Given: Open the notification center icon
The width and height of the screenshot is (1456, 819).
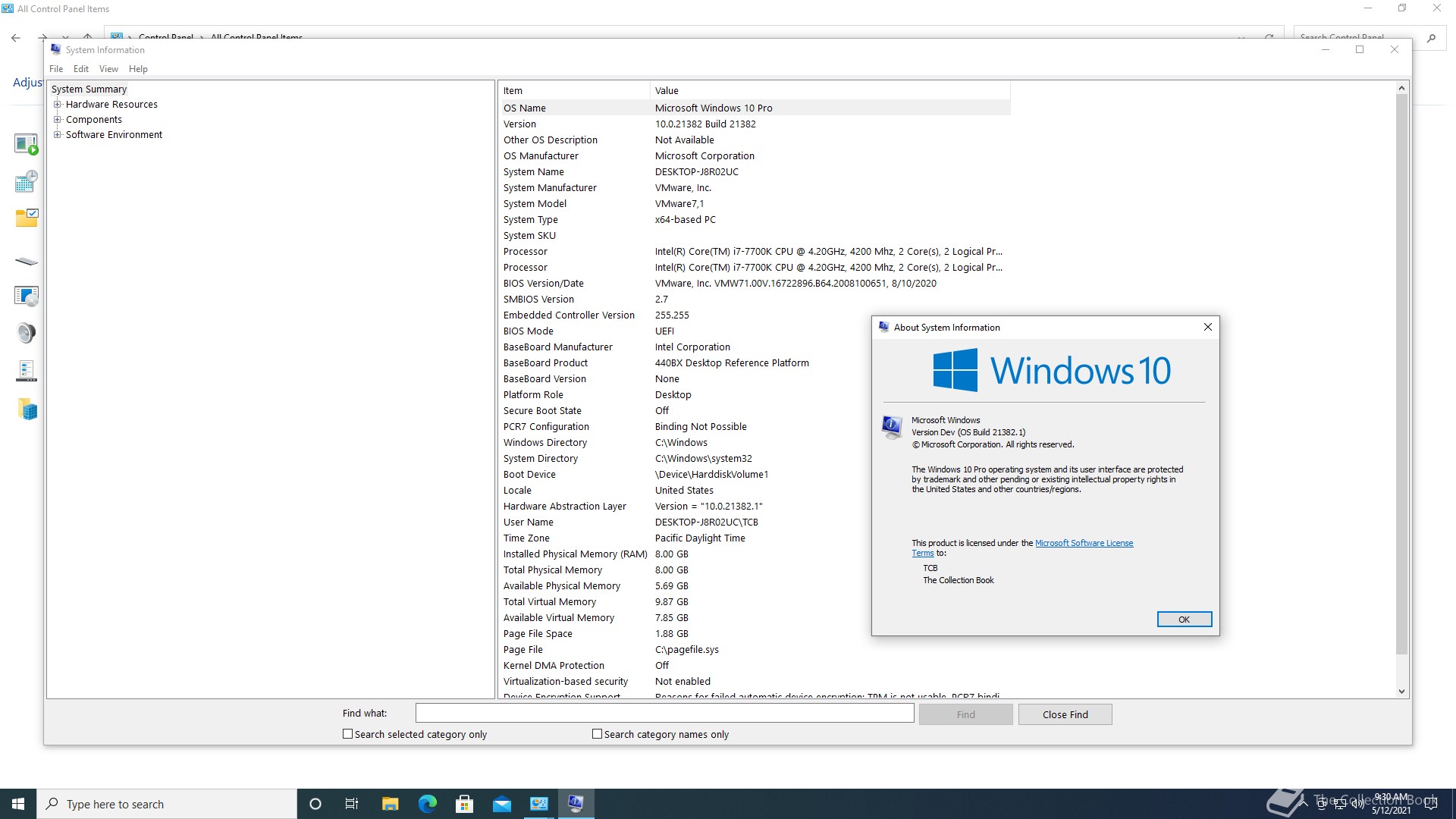Looking at the screenshot, I should click(x=1431, y=804).
